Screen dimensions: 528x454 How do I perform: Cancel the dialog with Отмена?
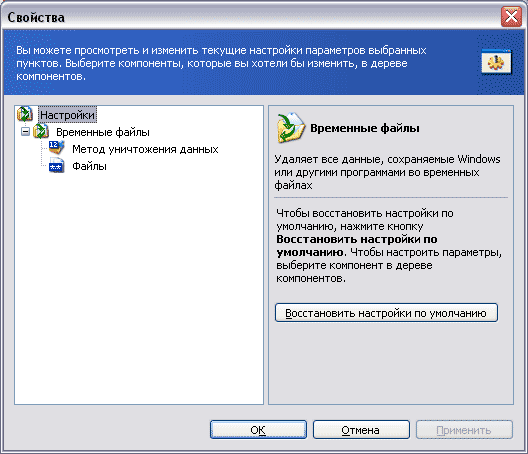point(361,430)
